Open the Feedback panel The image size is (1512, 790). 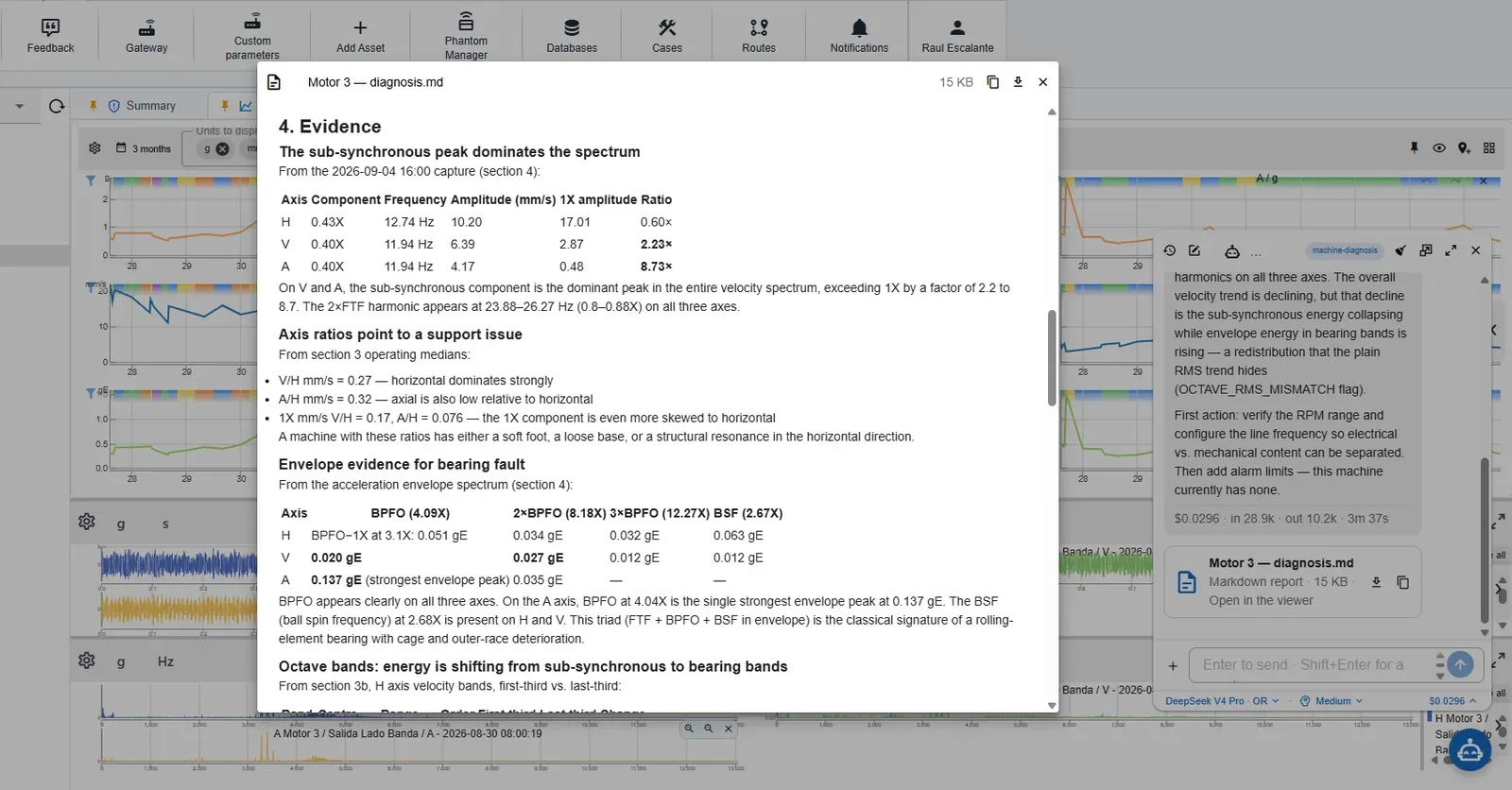[50, 36]
